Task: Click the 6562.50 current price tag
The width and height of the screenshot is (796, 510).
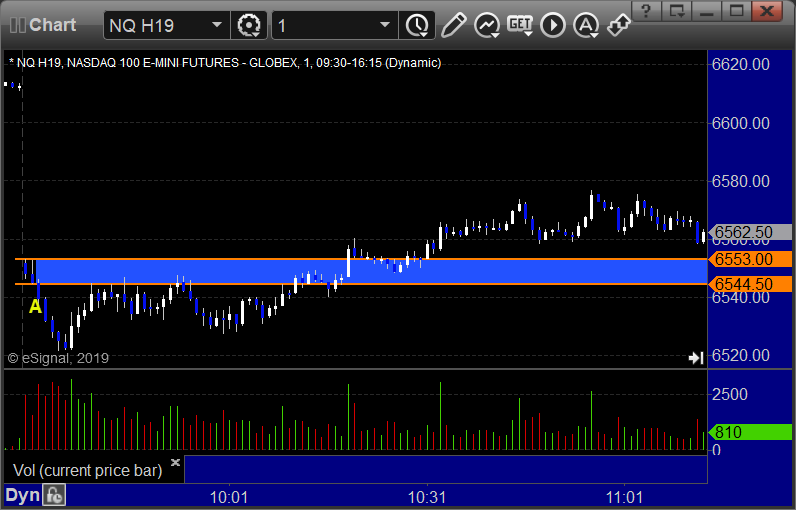Action: pyautogui.click(x=750, y=232)
